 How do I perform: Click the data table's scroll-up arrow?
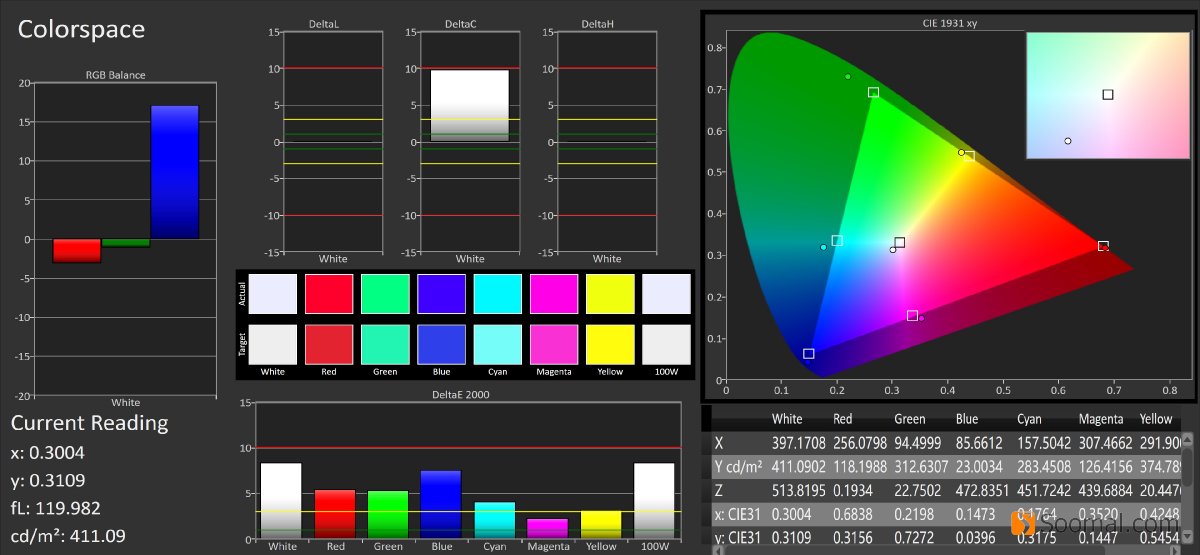click(1187, 441)
